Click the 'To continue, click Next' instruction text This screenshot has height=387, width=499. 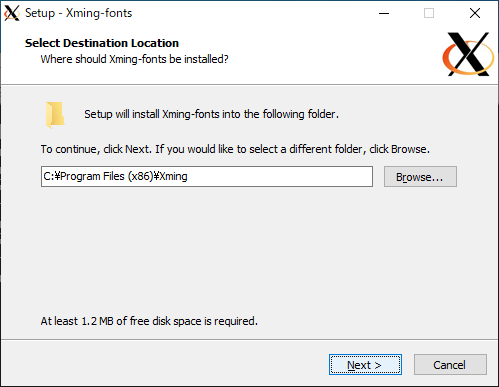[x=235, y=149]
